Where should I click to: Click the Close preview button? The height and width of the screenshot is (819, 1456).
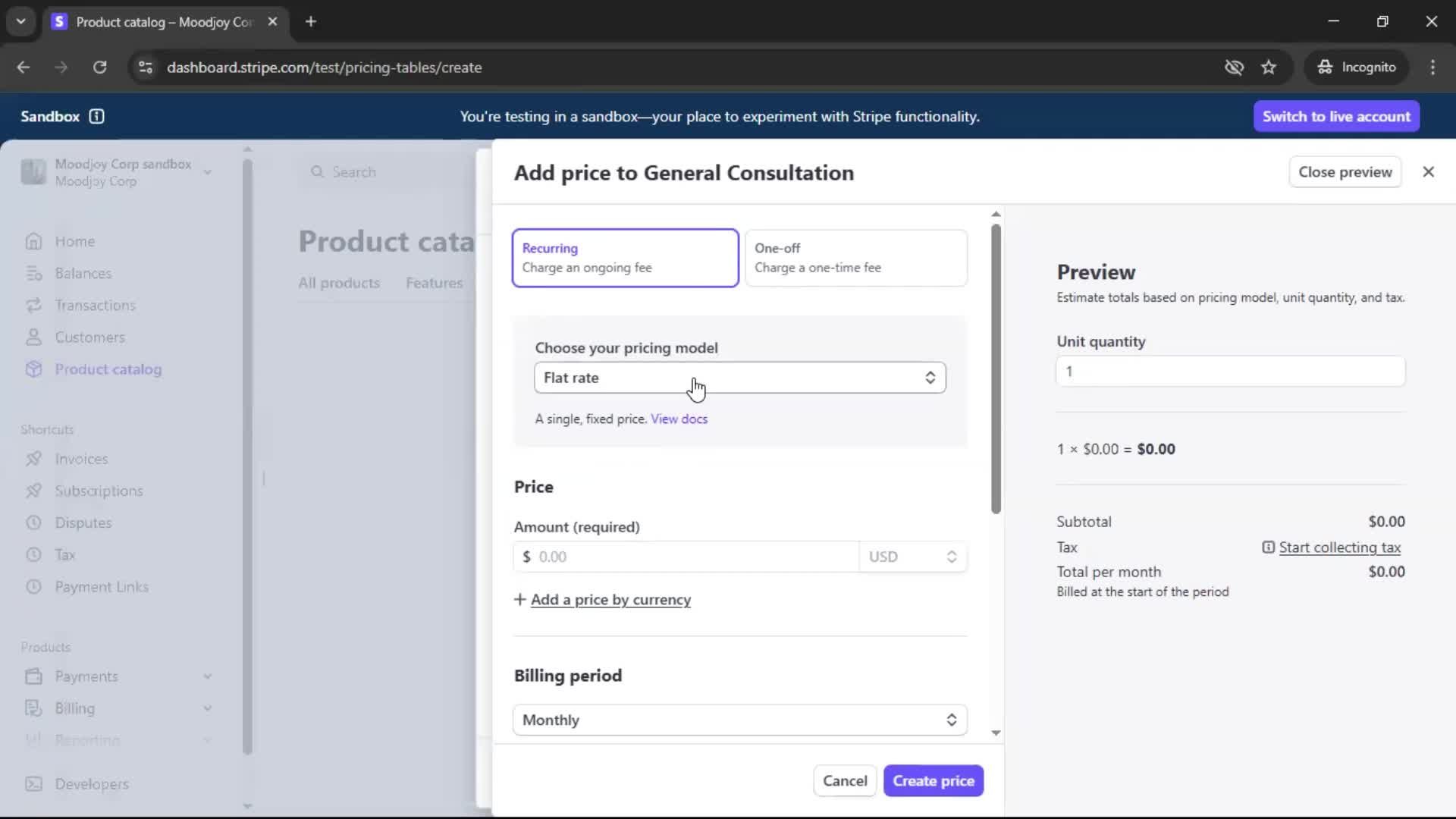coord(1345,172)
